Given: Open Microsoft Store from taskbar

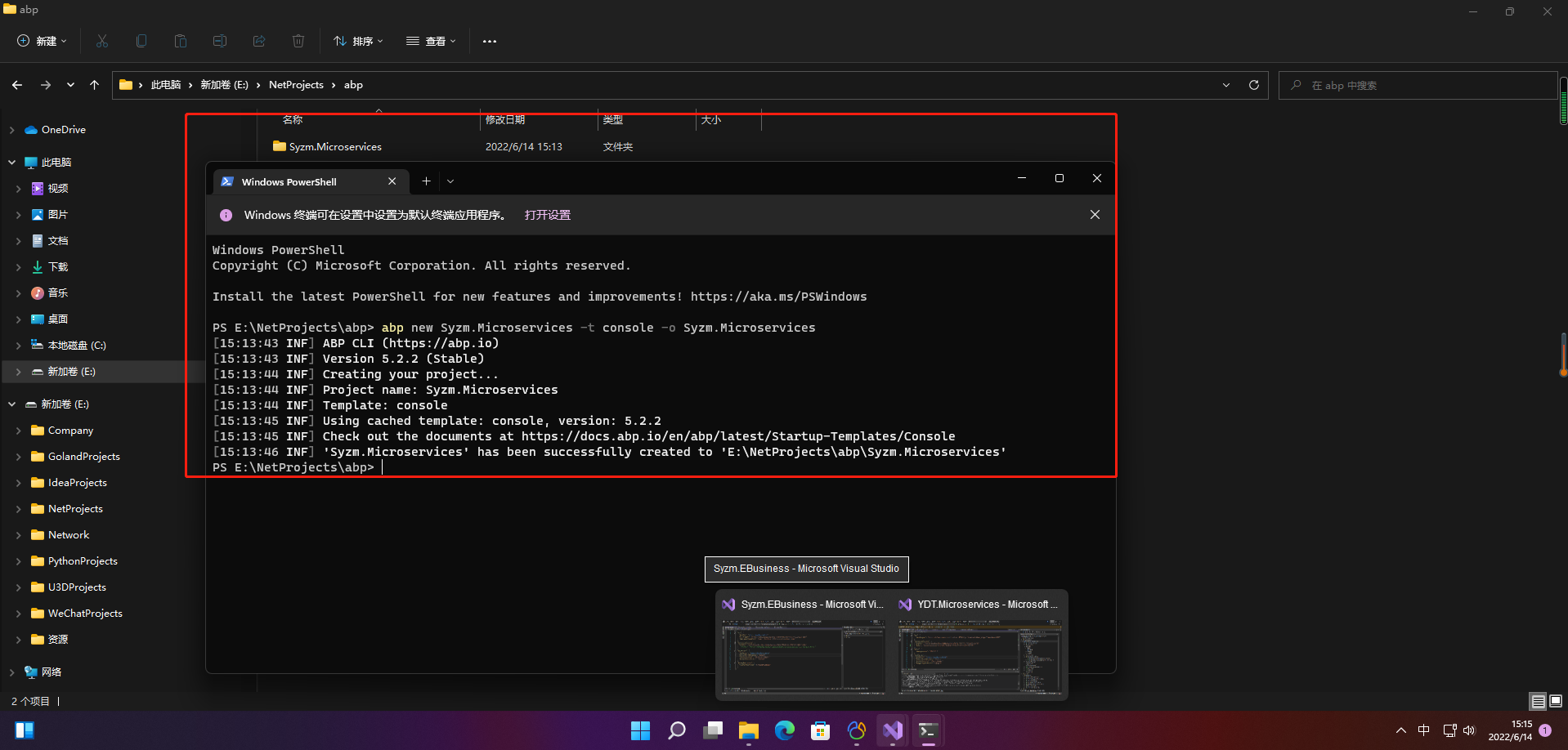Looking at the screenshot, I should (x=821, y=730).
